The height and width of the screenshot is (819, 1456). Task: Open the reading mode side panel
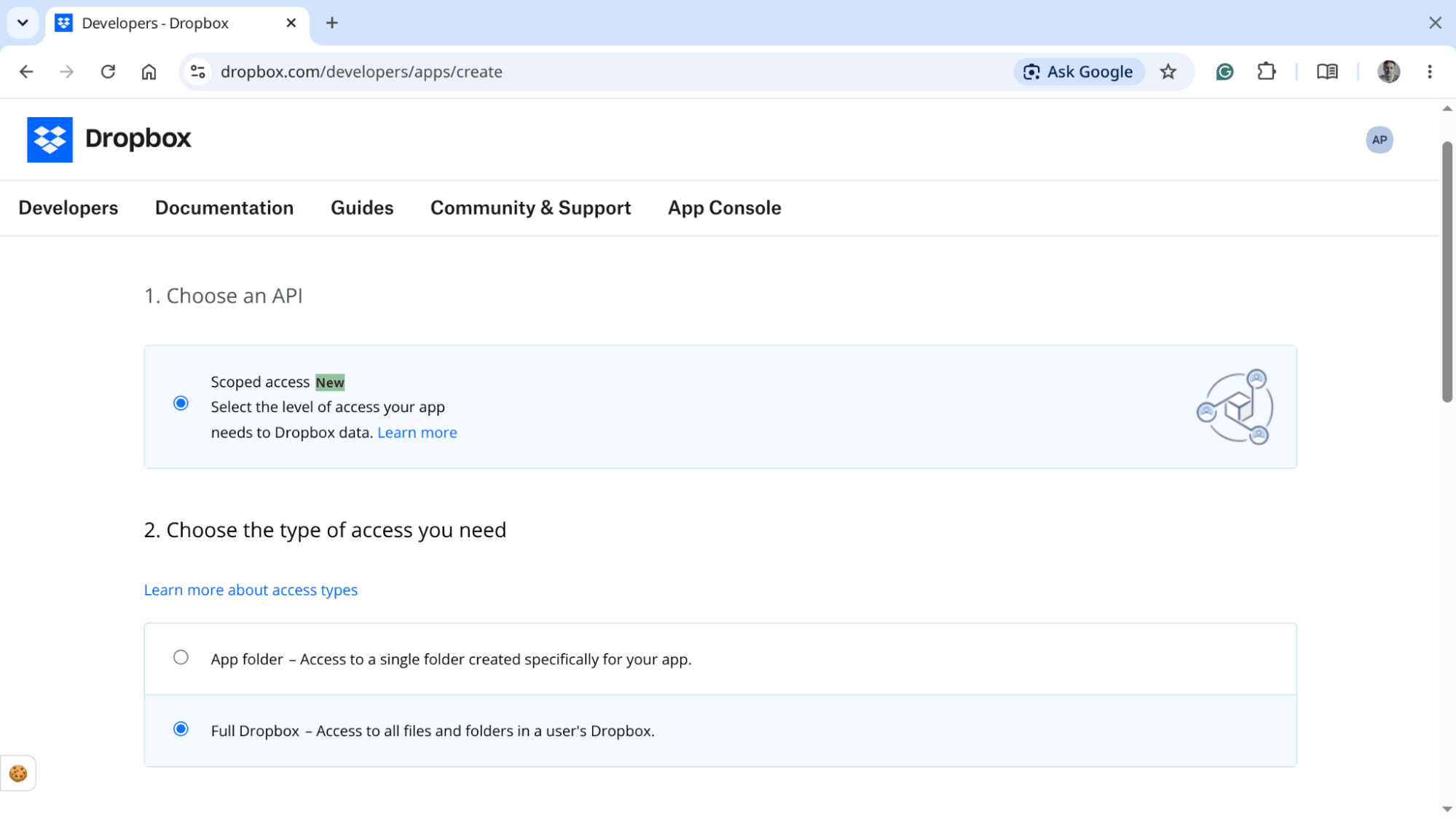pos(1327,71)
